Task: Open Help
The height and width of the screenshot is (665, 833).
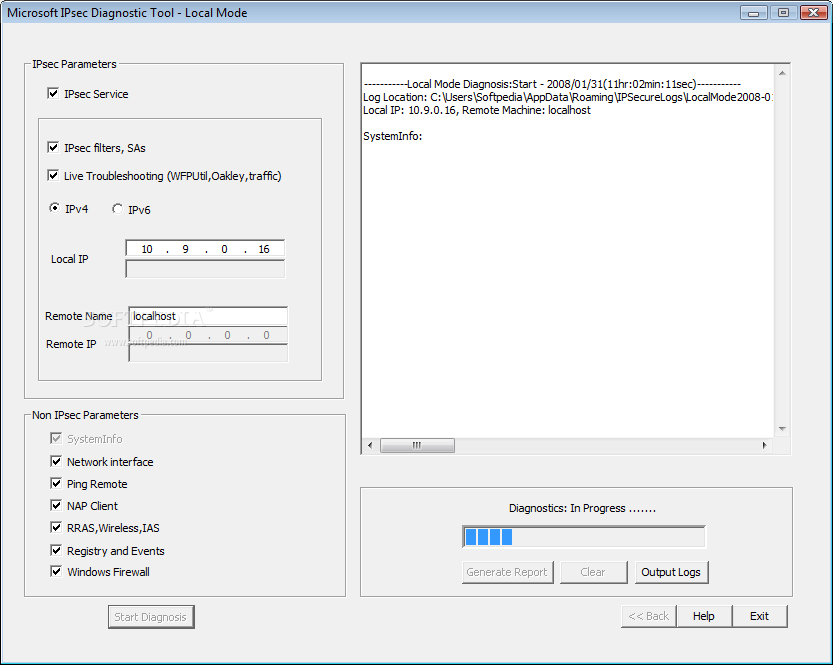Action: 704,616
